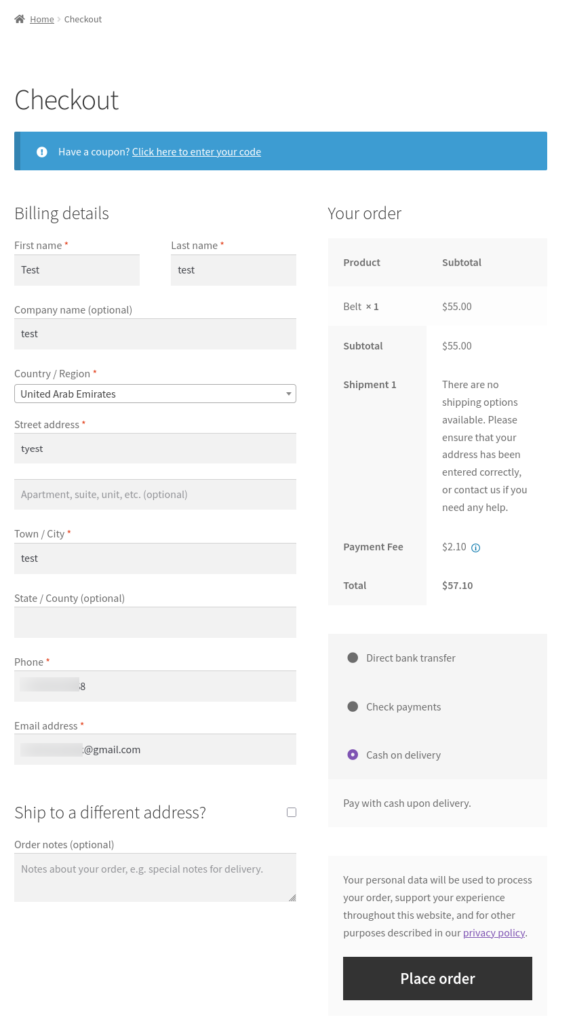This screenshot has height=1024, width=575.
Task: Click the Subtotal column header
Action: pyautogui.click(x=461, y=263)
